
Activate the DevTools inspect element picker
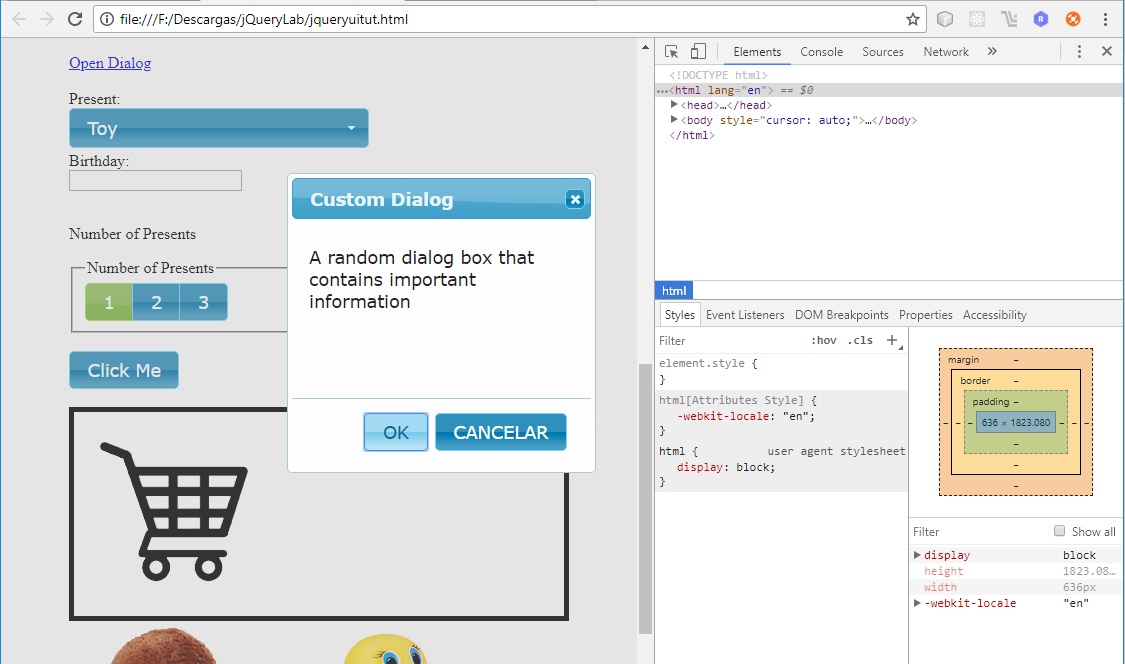click(x=672, y=52)
